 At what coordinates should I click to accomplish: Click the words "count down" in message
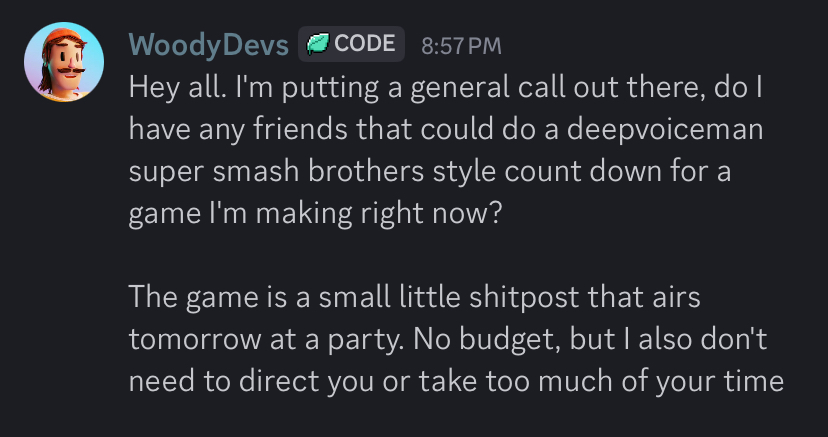[x=602, y=169]
